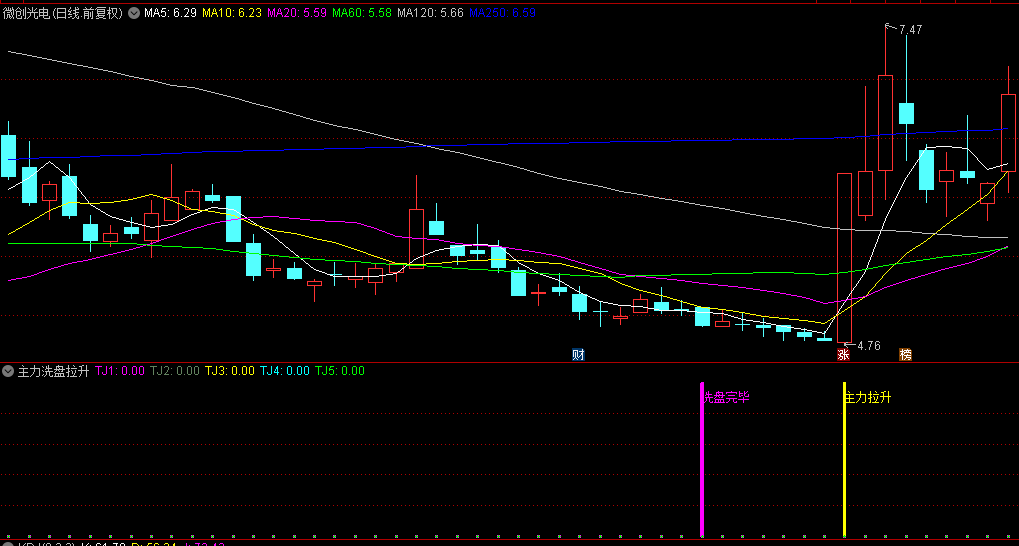
Task: Select the MA250: 6.59 label
Action: pos(502,12)
